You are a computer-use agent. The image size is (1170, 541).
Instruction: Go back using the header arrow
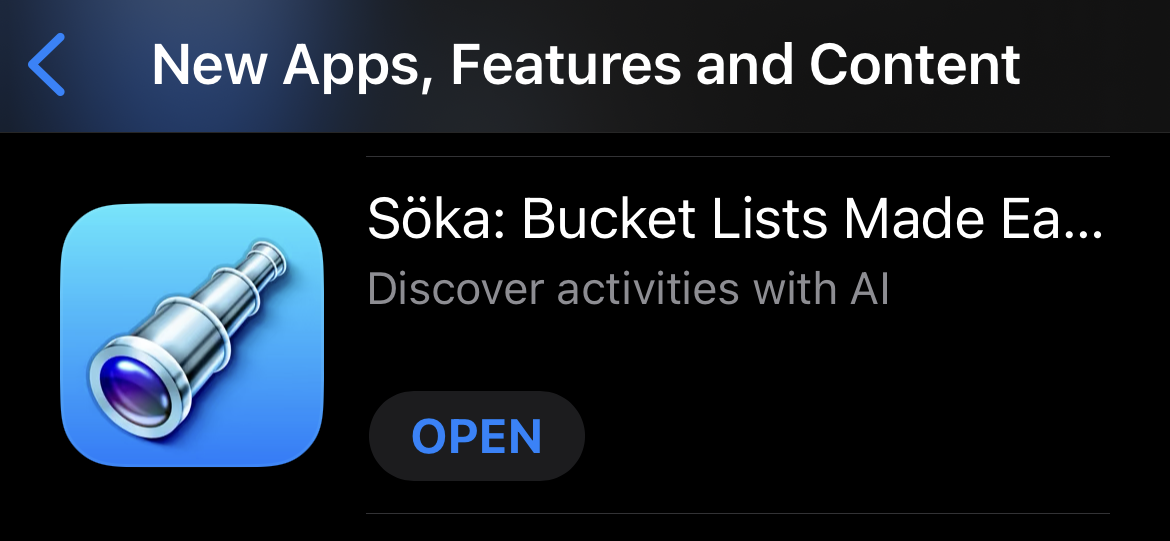(47, 65)
